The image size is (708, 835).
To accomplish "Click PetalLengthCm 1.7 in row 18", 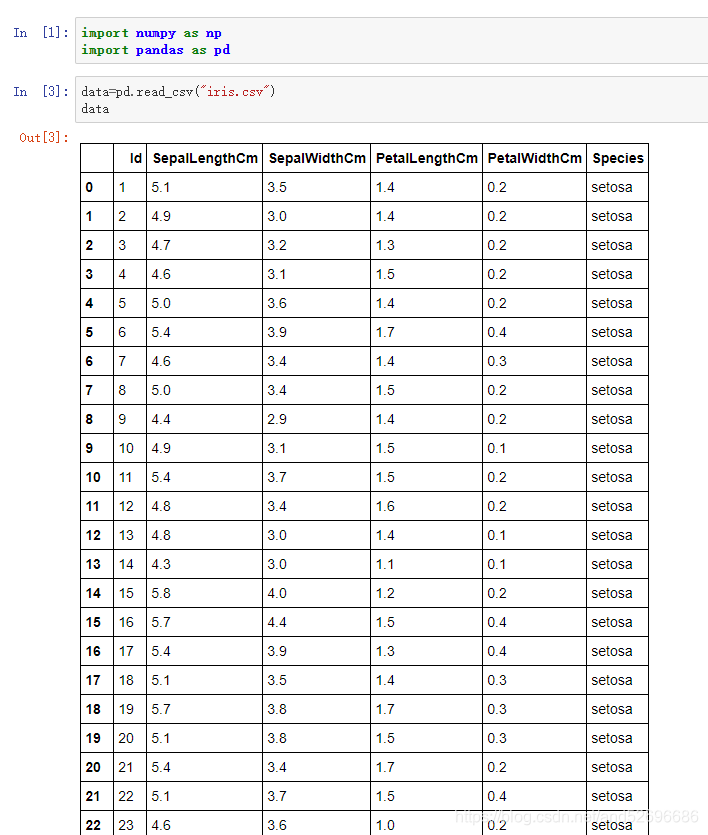I will (x=385, y=709).
